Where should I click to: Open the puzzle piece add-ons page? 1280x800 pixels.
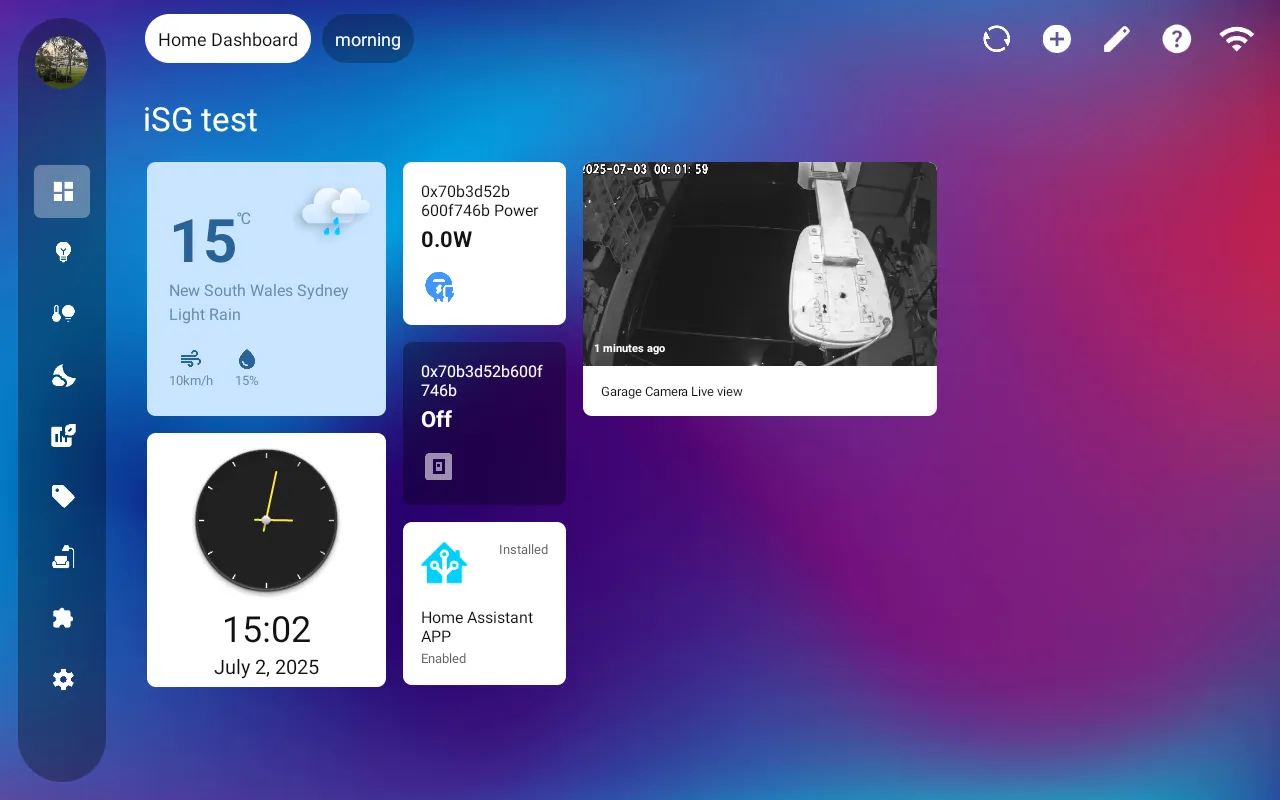coord(63,618)
